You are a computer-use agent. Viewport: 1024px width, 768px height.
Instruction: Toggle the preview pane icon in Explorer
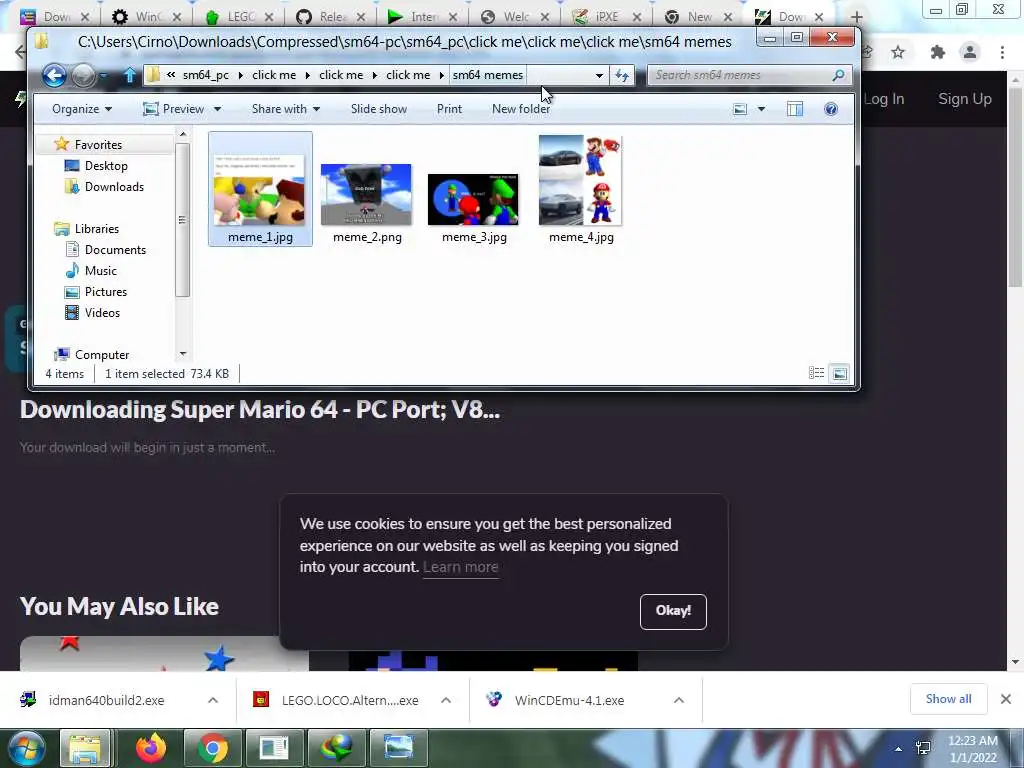795,109
